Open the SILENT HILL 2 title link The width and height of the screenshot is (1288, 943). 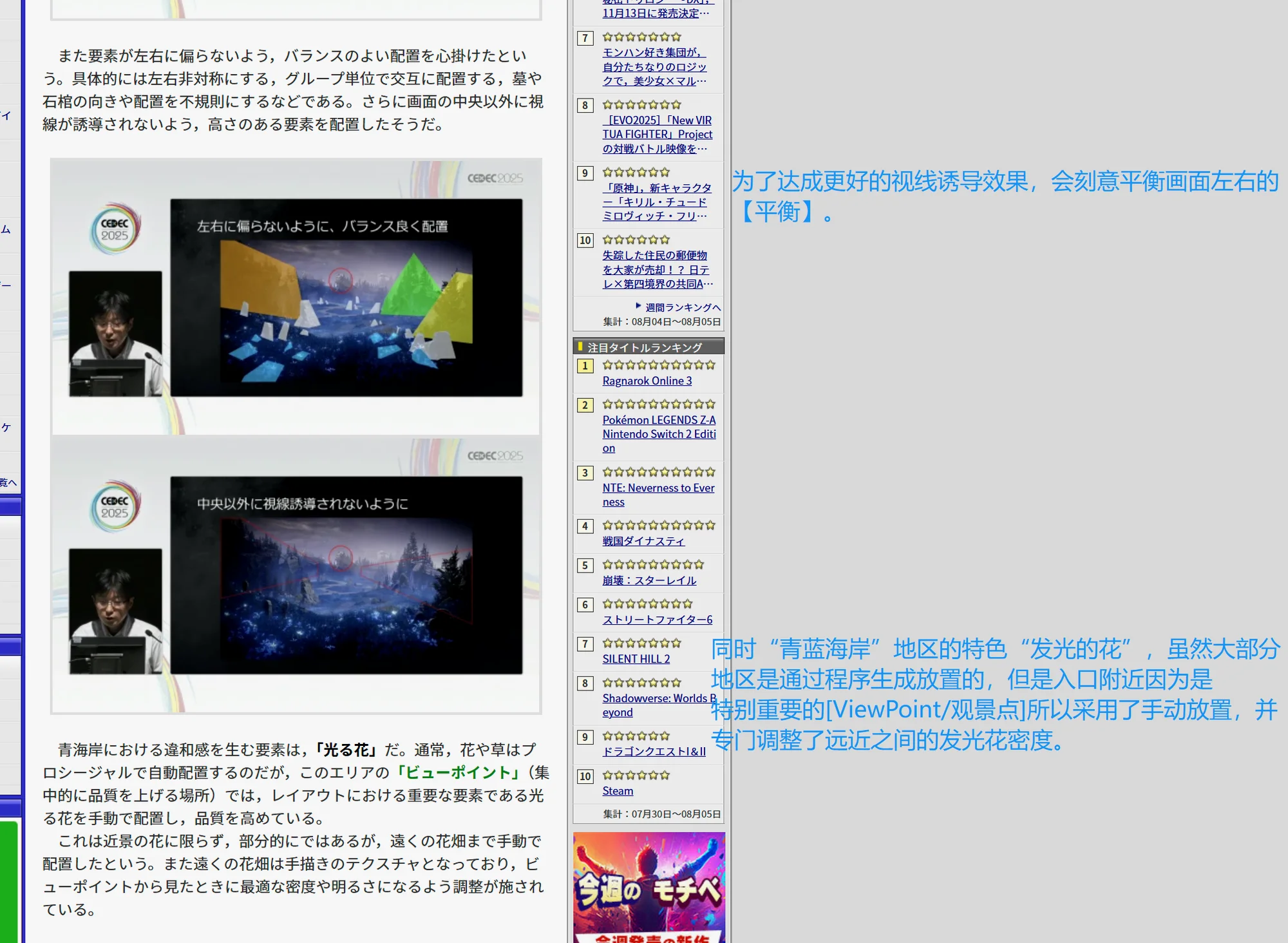pos(636,659)
